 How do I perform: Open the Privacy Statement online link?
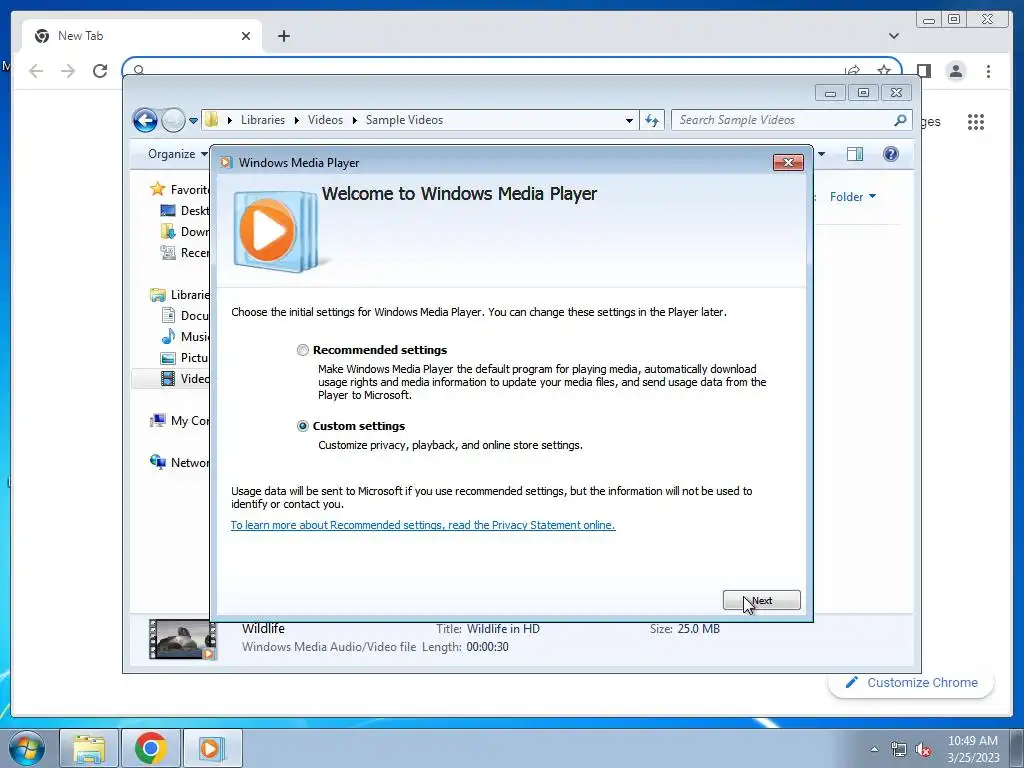[423, 525]
